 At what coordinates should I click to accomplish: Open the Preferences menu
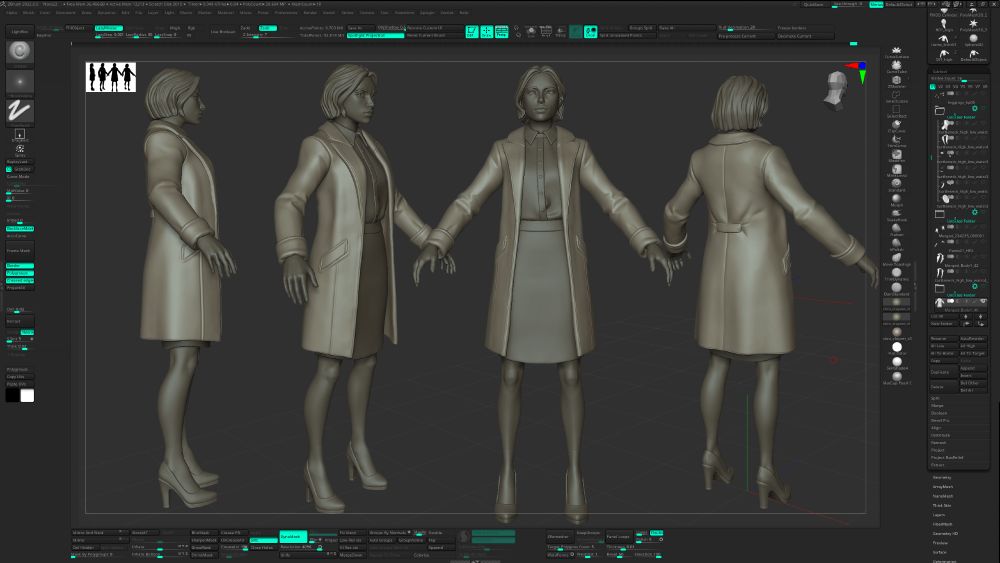(286, 12)
